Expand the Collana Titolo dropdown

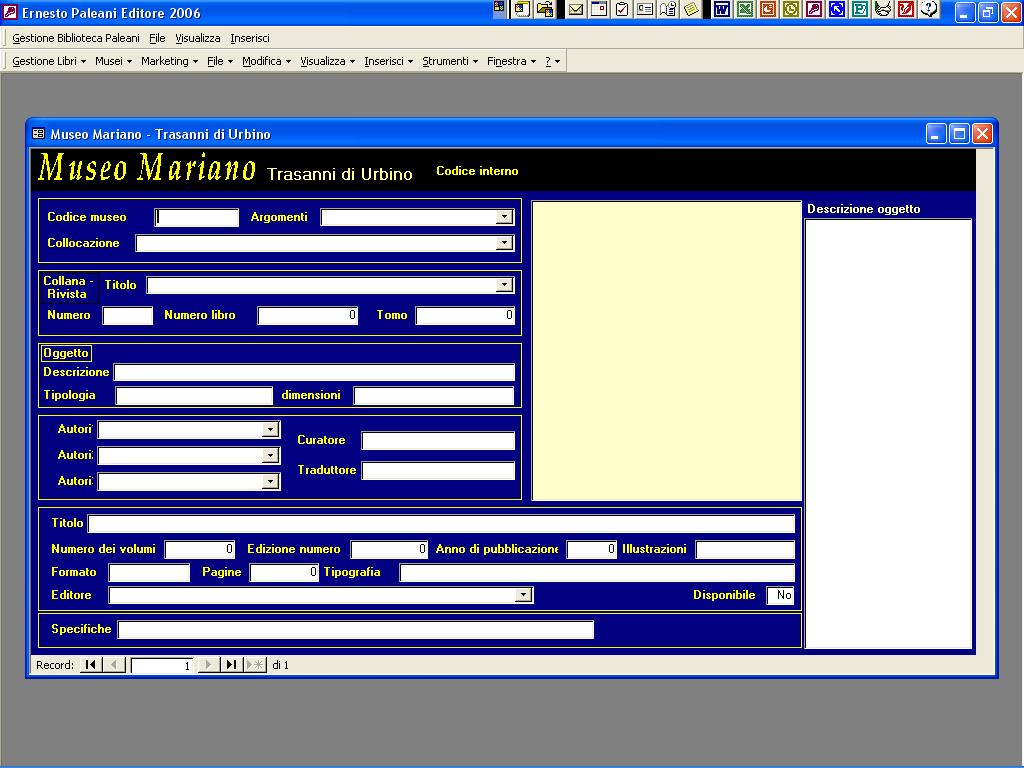click(504, 285)
